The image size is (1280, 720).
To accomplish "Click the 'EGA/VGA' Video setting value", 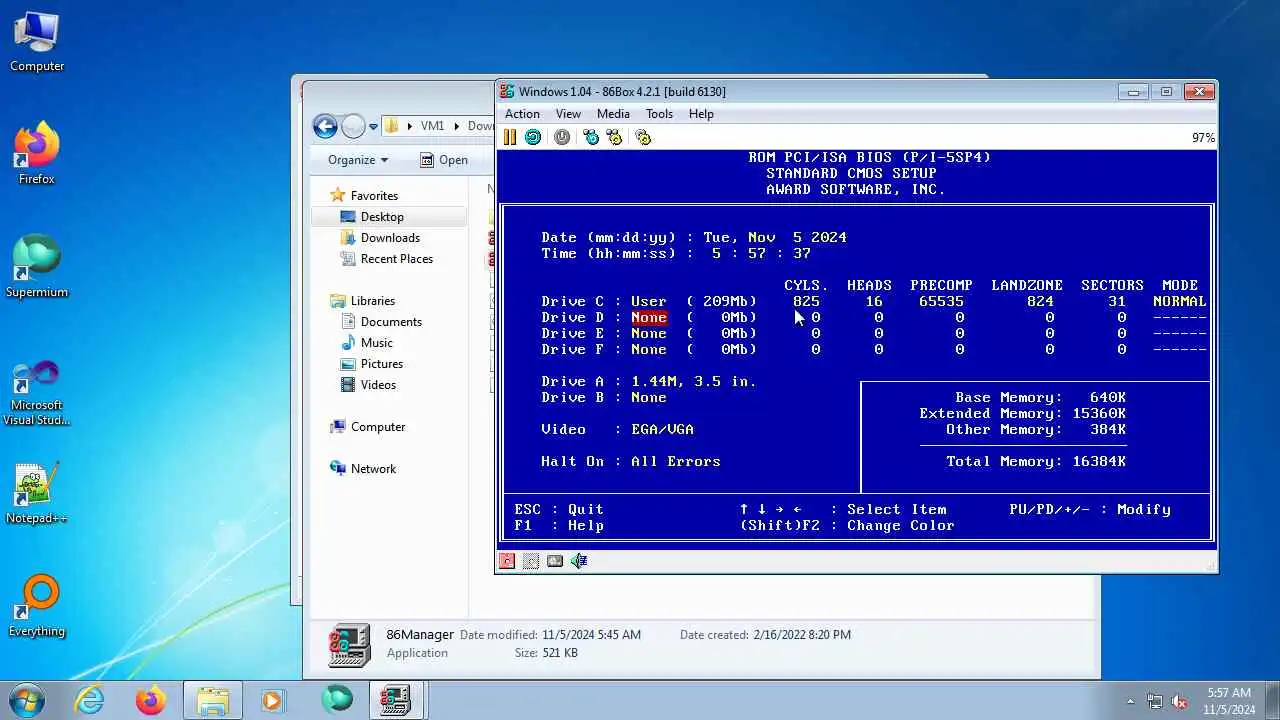I will tap(662, 429).
